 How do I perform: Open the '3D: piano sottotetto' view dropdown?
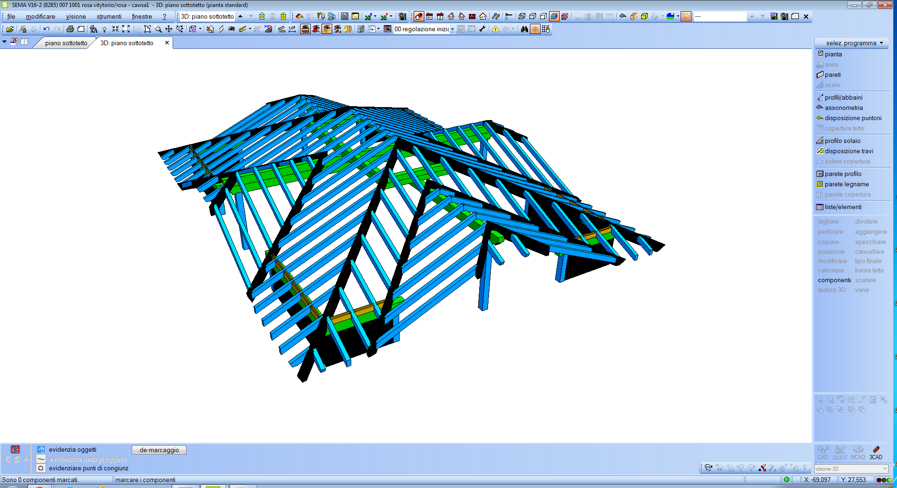(240, 17)
